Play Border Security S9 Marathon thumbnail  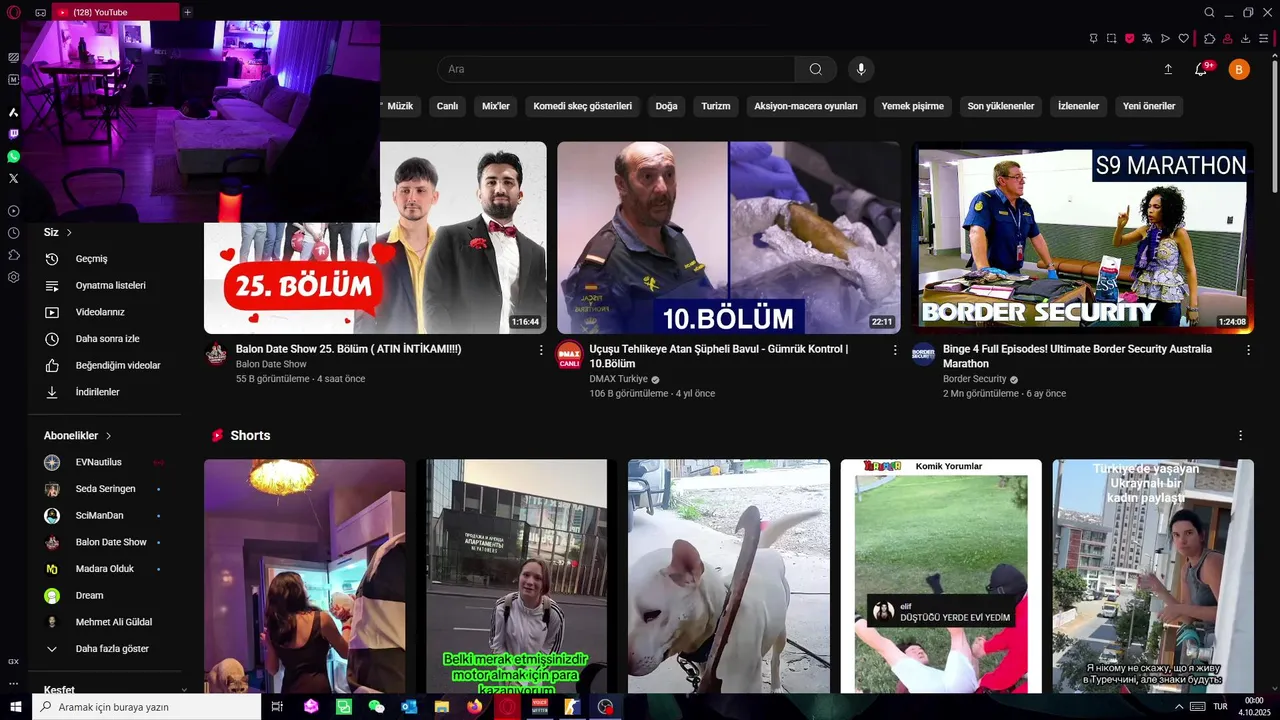click(1082, 238)
